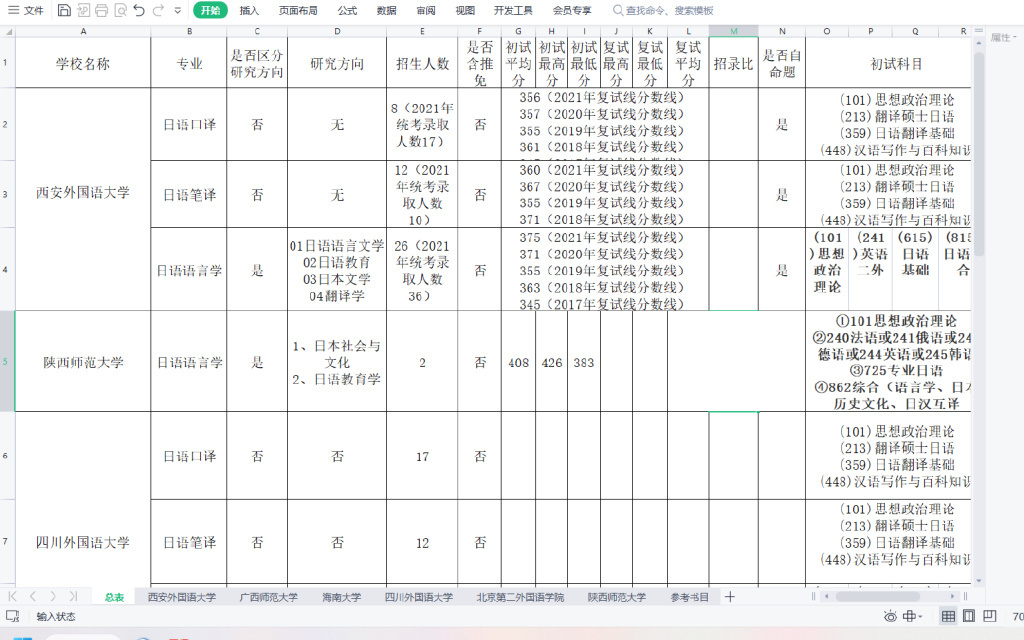
Task: Select row 5 header
Action: coord(7,361)
